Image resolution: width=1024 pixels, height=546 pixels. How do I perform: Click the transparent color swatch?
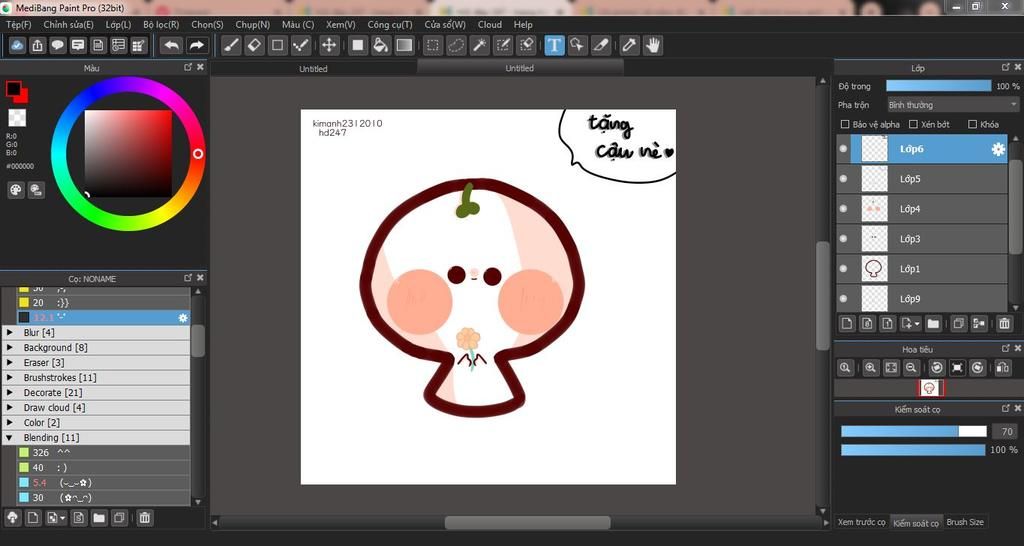[x=17, y=118]
